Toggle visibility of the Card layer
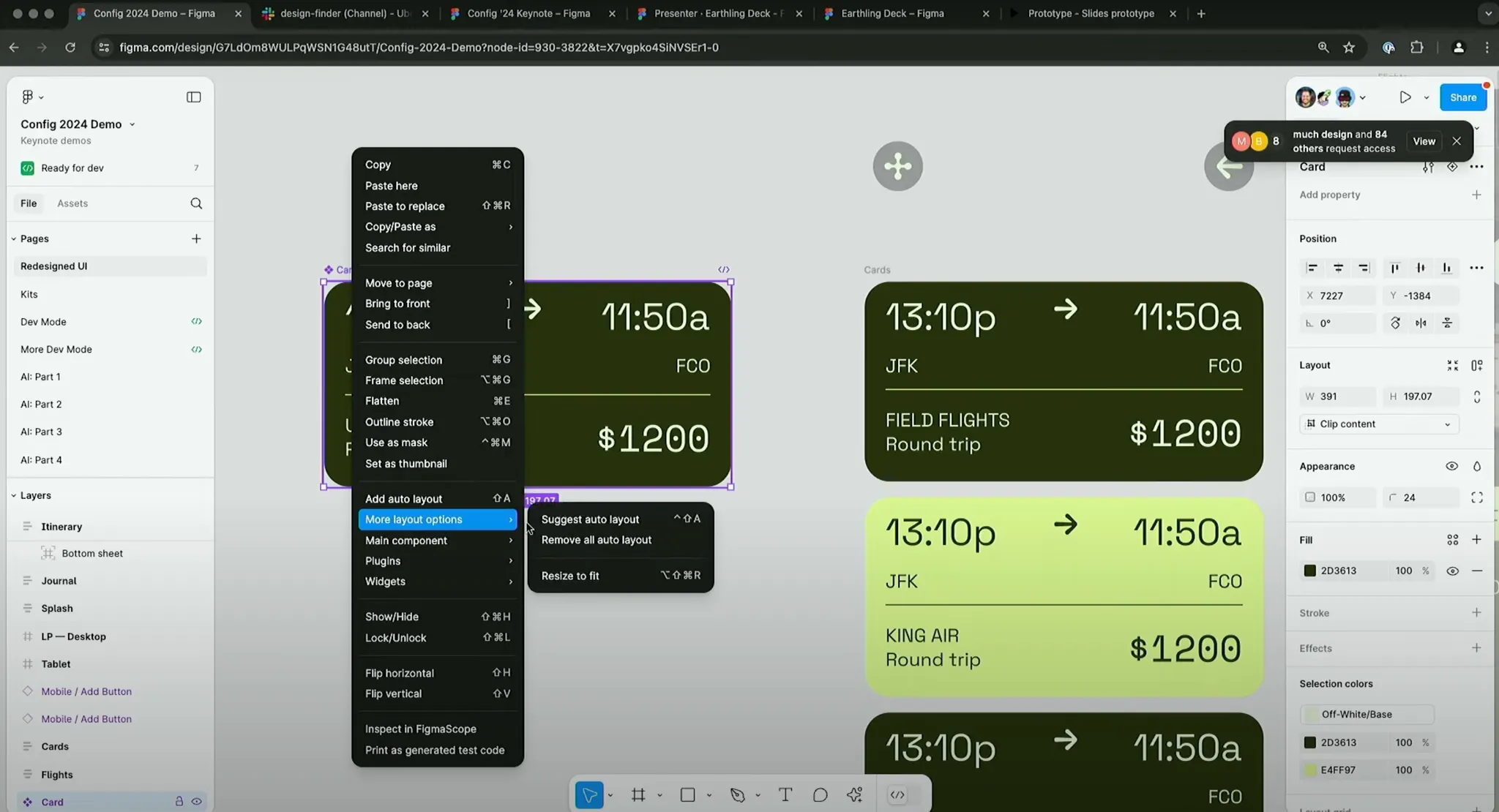Viewport: 1499px width, 812px height. coord(196,802)
